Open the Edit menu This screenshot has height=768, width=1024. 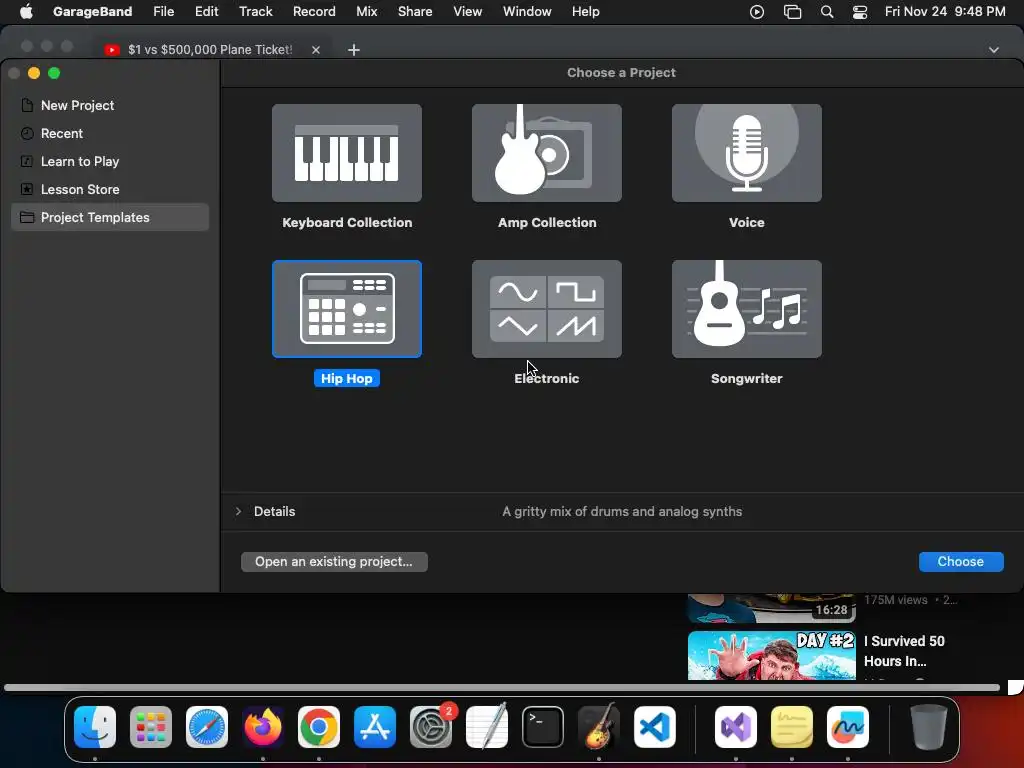point(206,11)
